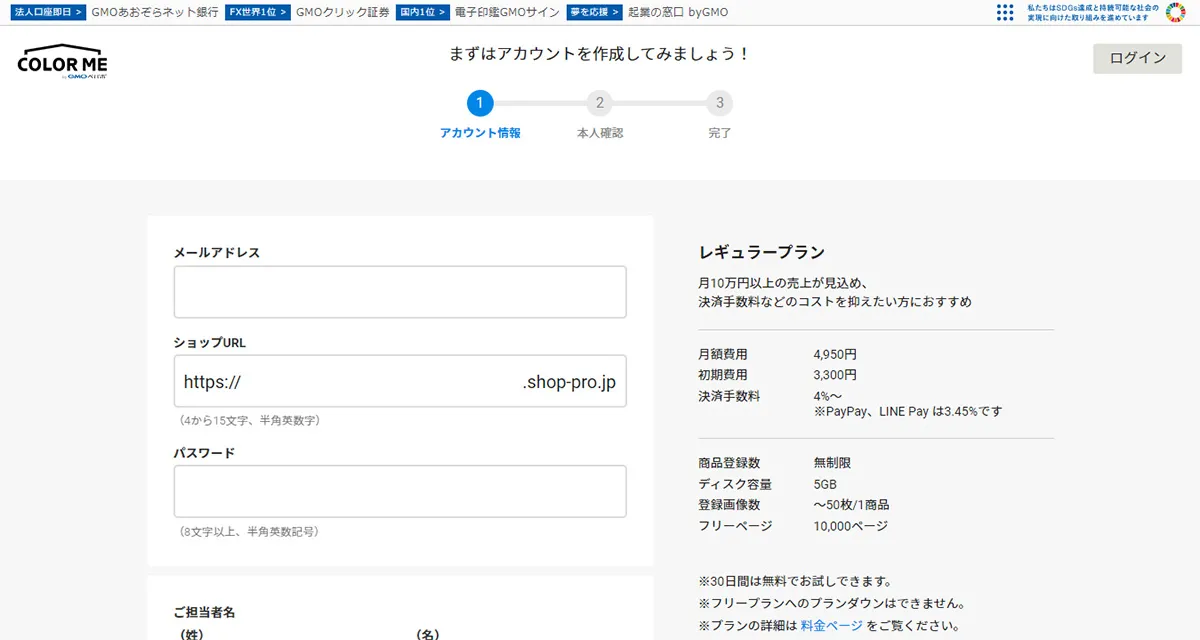
Task: Click the FX世界1位 badge
Action: coord(257,12)
